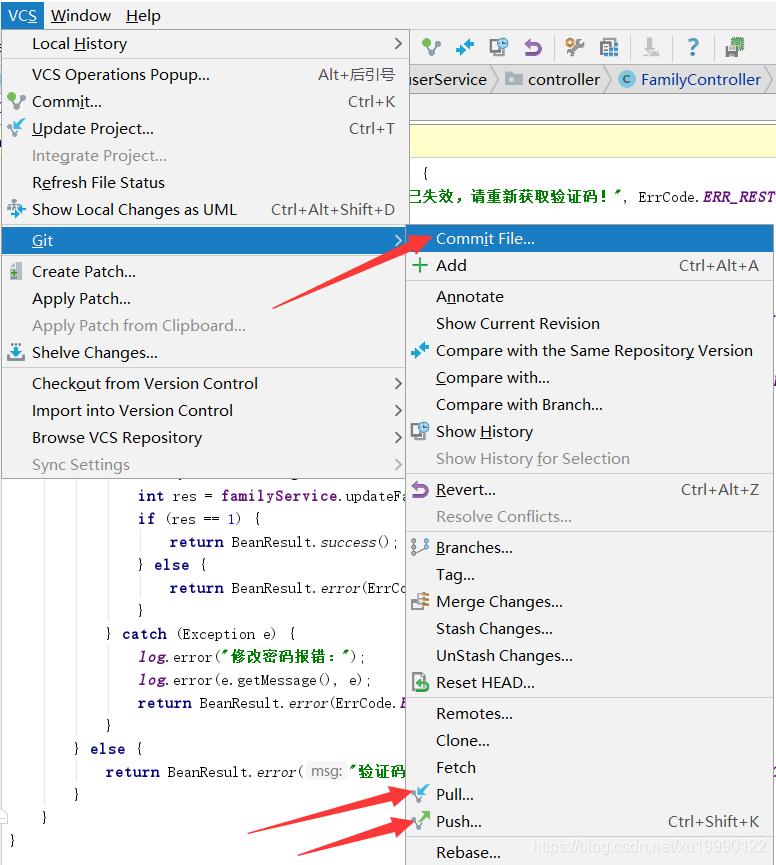Screen dimensions: 776x865
Task: Click the help question mark icon
Action: [x=693, y=47]
